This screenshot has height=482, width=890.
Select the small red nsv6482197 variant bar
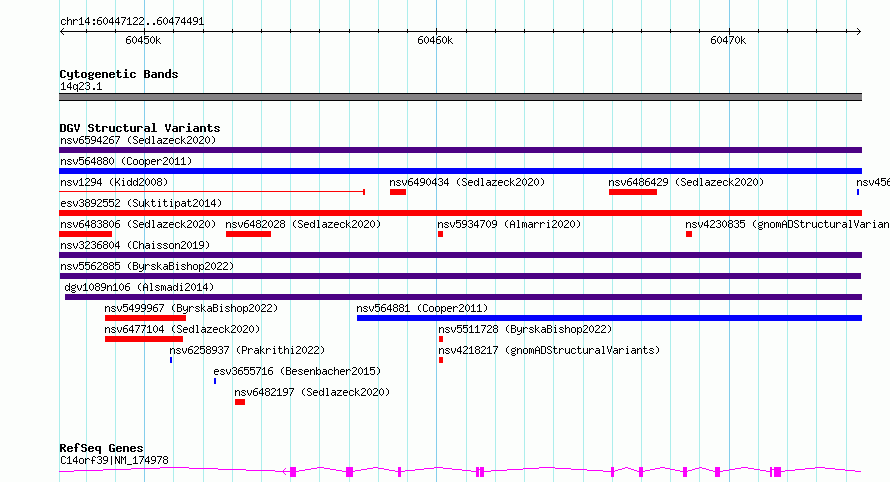pos(240,402)
